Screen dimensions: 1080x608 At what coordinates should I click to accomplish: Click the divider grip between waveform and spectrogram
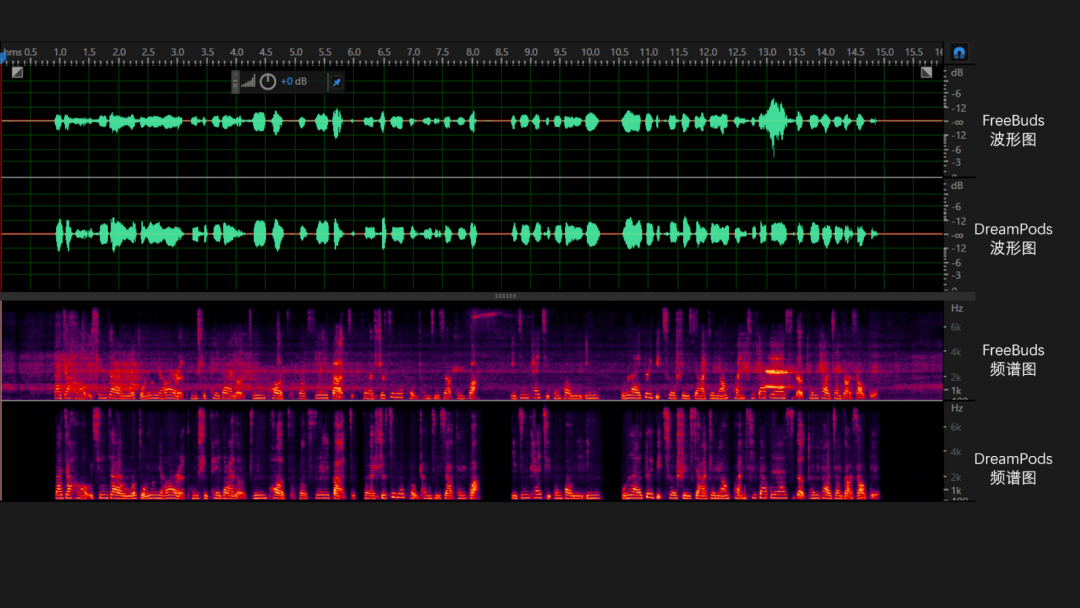tap(506, 296)
